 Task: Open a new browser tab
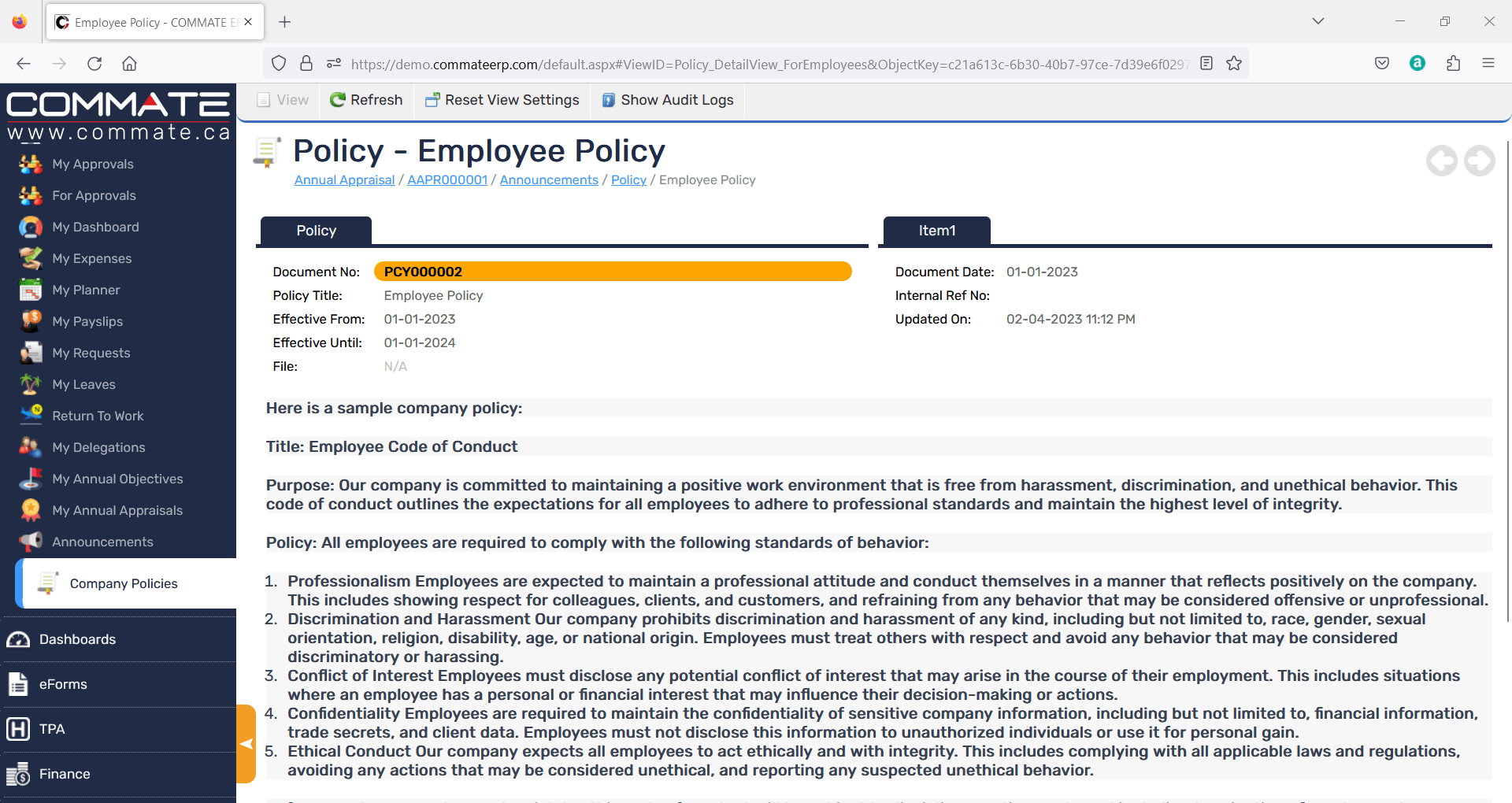coord(285,22)
